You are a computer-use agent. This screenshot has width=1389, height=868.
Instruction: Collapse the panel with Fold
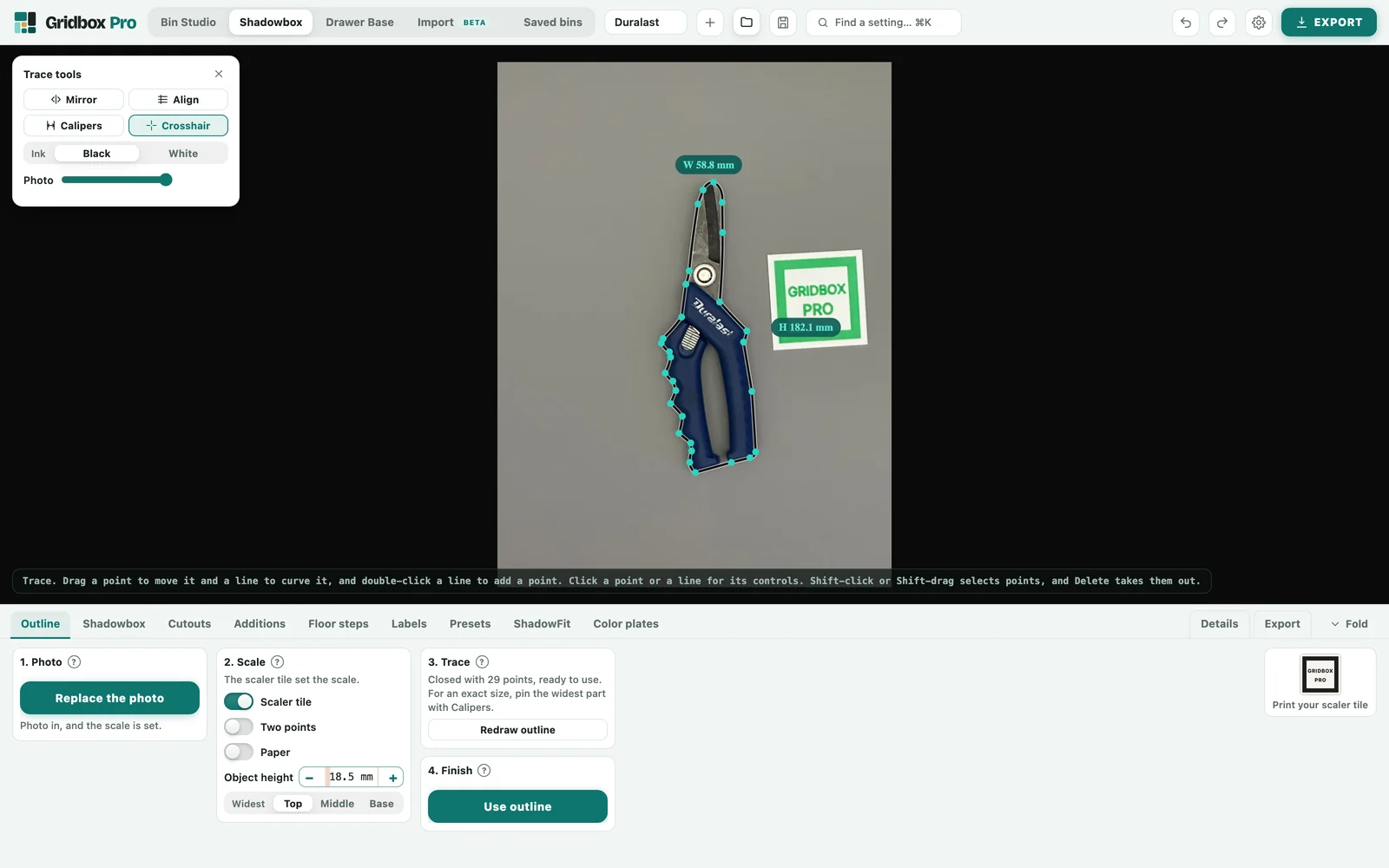[1349, 624]
